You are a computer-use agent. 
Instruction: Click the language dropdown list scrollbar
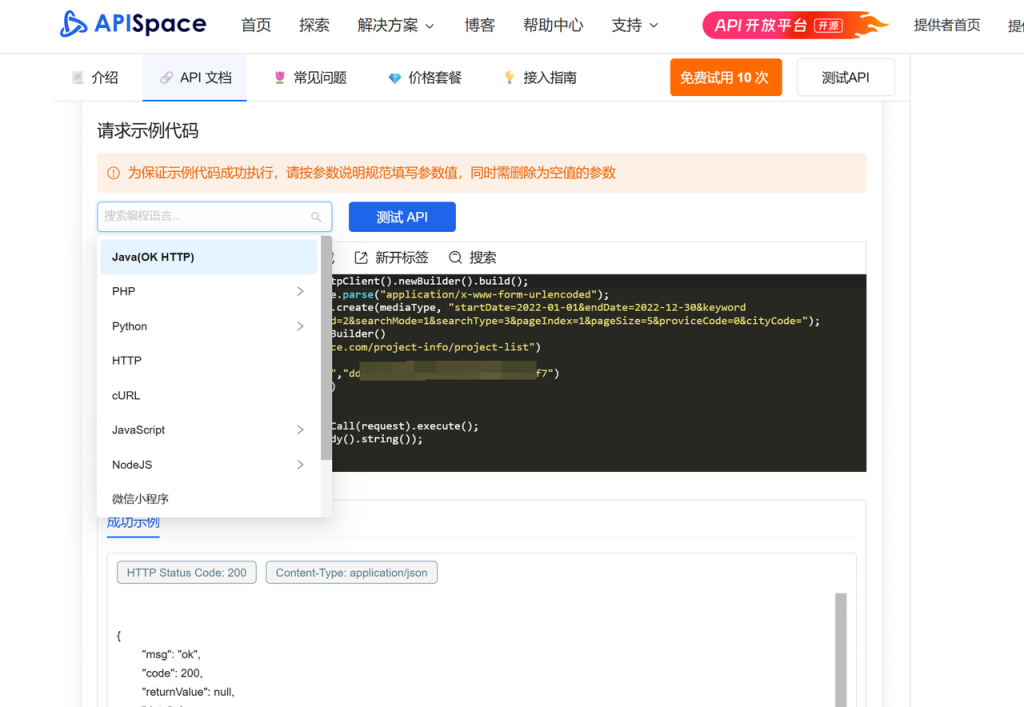[326, 348]
